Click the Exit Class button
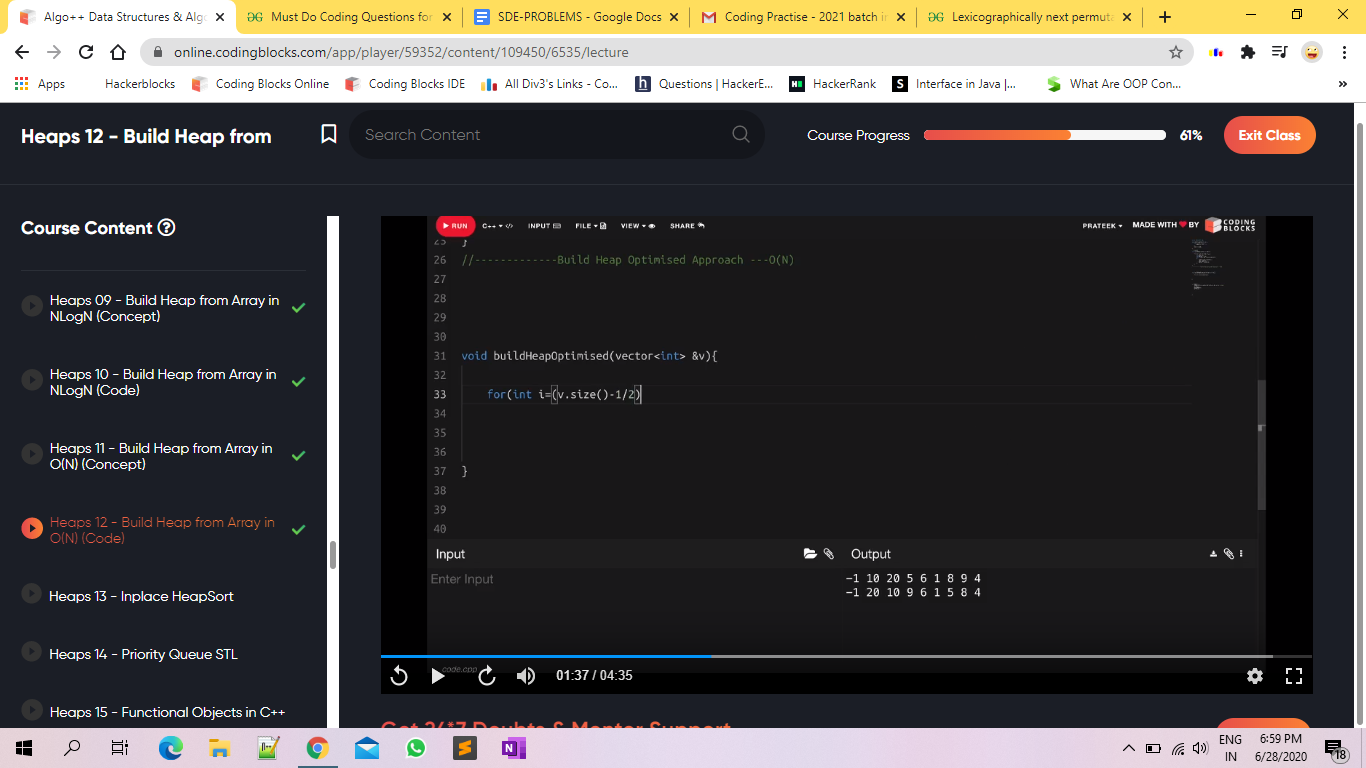 pos(1269,135)
